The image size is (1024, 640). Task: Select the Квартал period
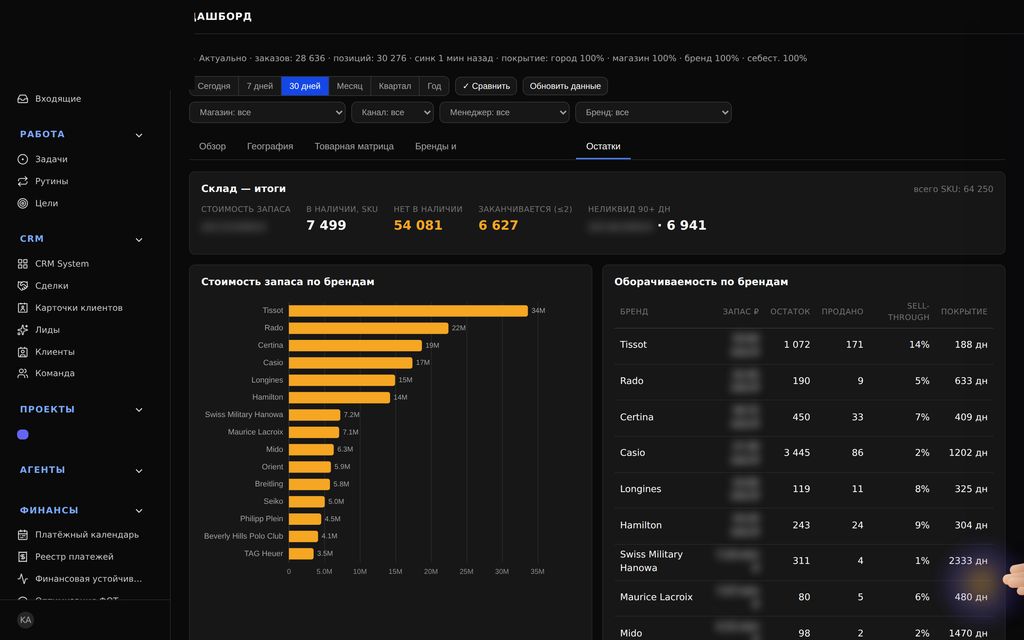pos(395,86)
